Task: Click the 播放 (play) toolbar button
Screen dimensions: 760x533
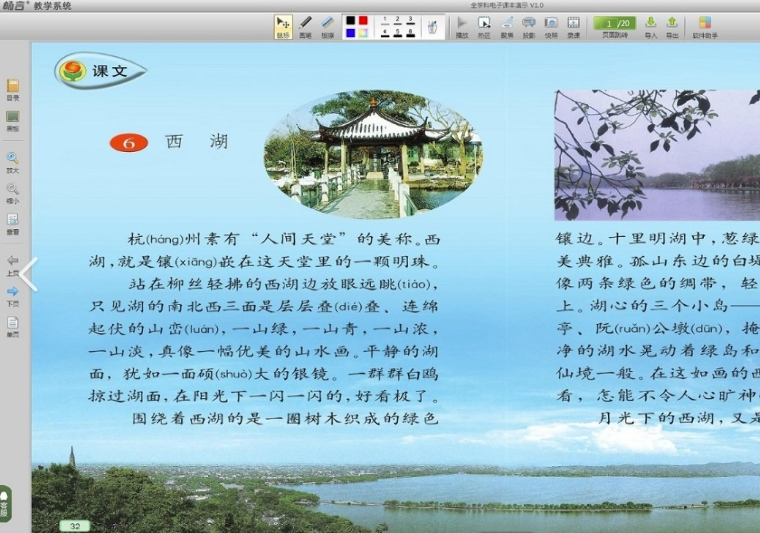Action: point(462,24)
